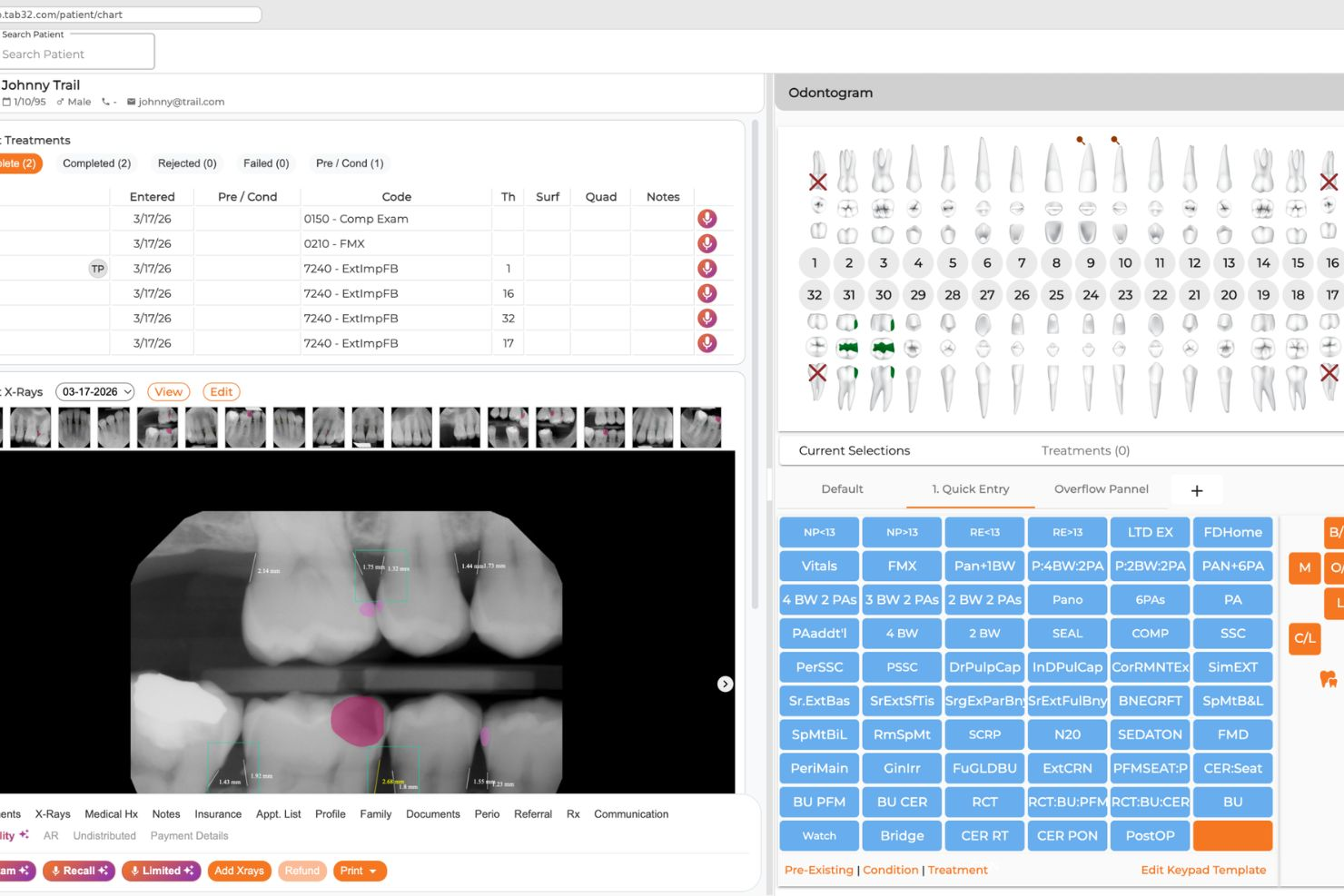Image resolution: width=1344 pixels, height=896 pixels.
Task: Select Condition mode link
Action: (890, 870)
